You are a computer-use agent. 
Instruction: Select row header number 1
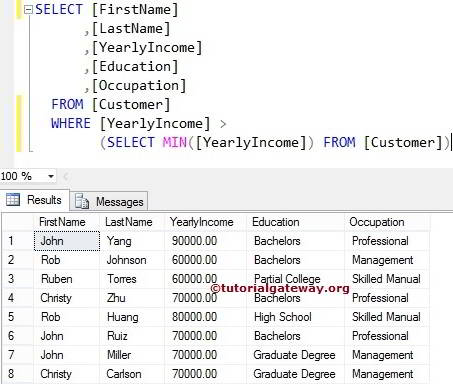pos(18,241)
